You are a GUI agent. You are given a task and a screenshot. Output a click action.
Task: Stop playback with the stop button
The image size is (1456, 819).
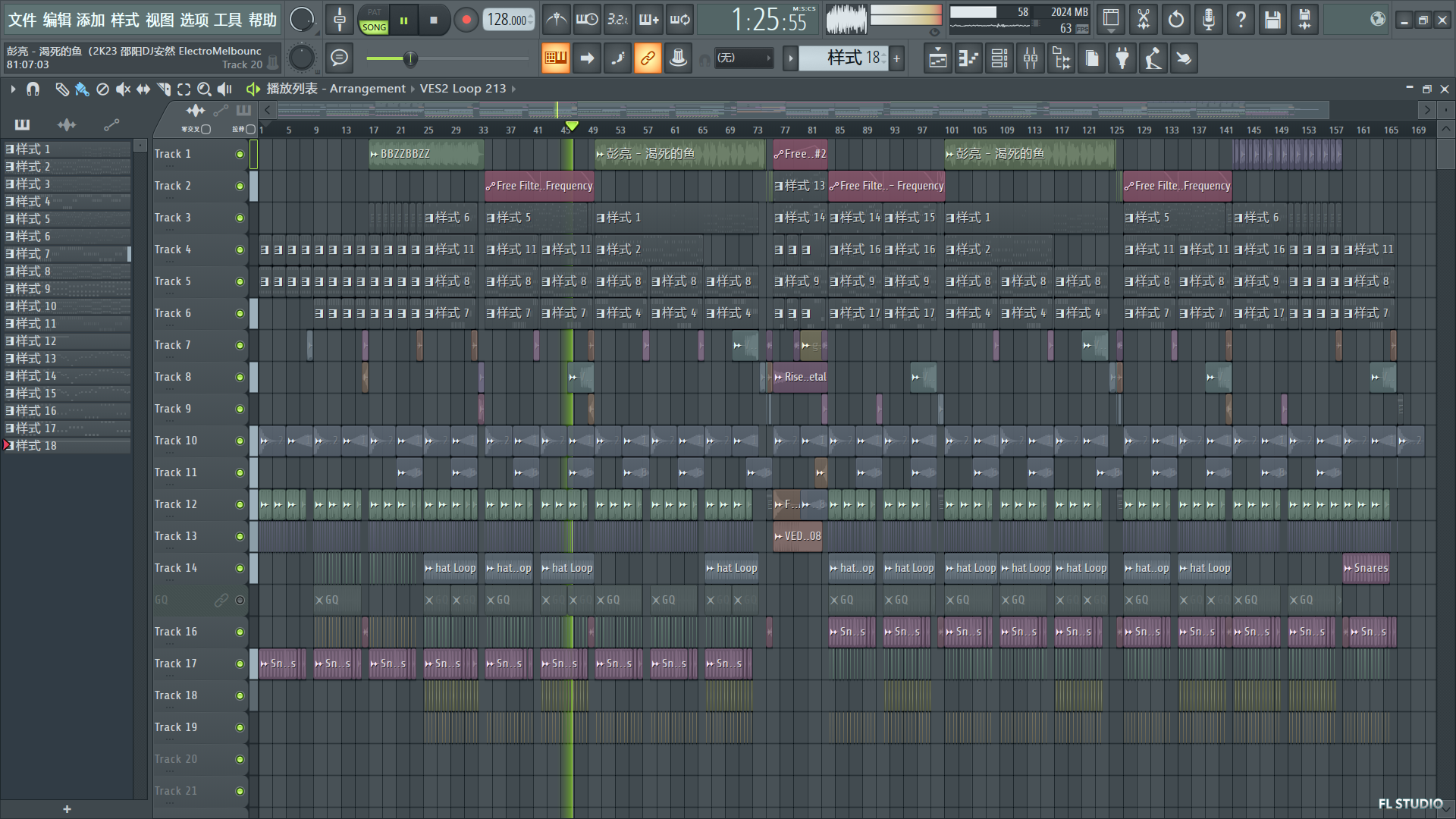point(434,20)
